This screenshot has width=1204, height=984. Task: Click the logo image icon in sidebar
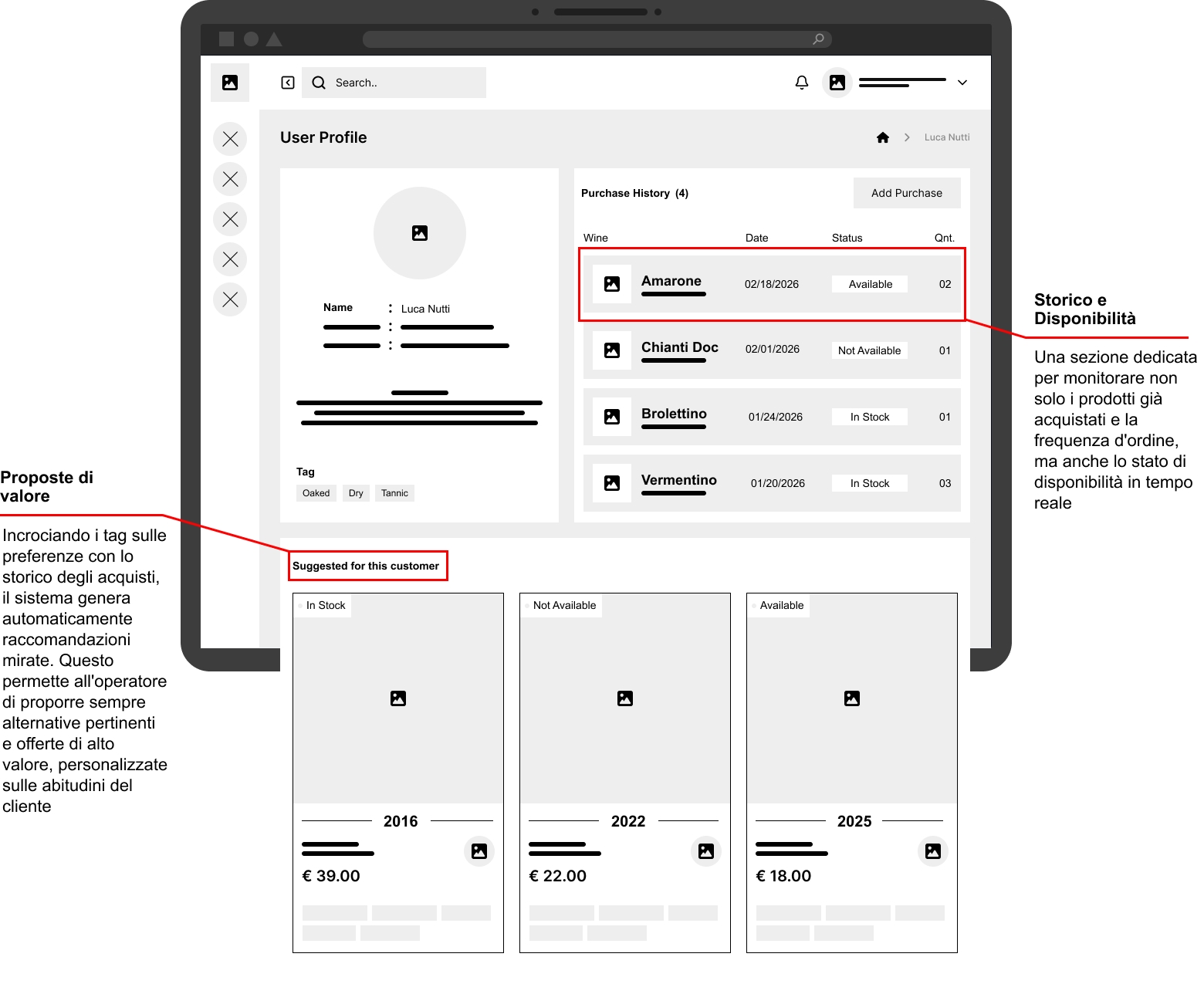(230, 83)
